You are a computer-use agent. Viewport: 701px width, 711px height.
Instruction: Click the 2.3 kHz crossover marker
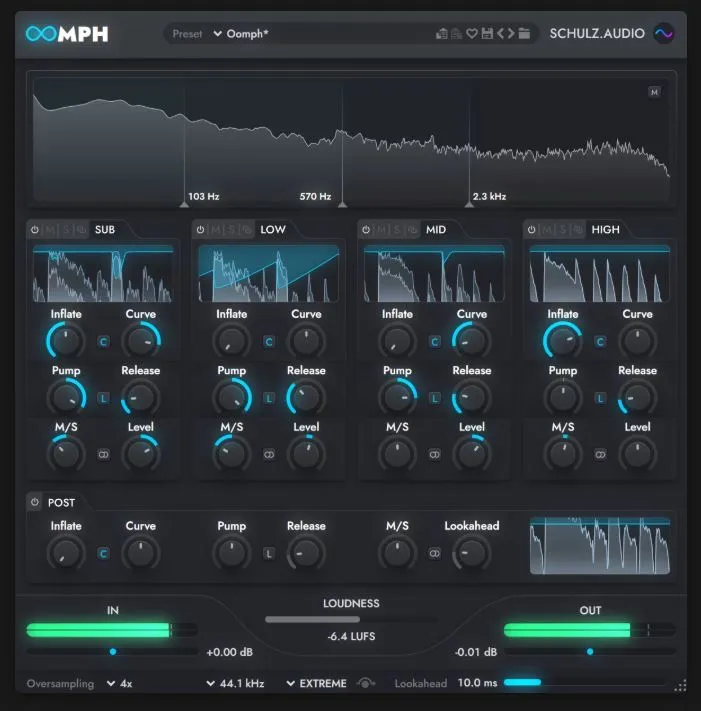pyautogui.click(x=469, y=205)
